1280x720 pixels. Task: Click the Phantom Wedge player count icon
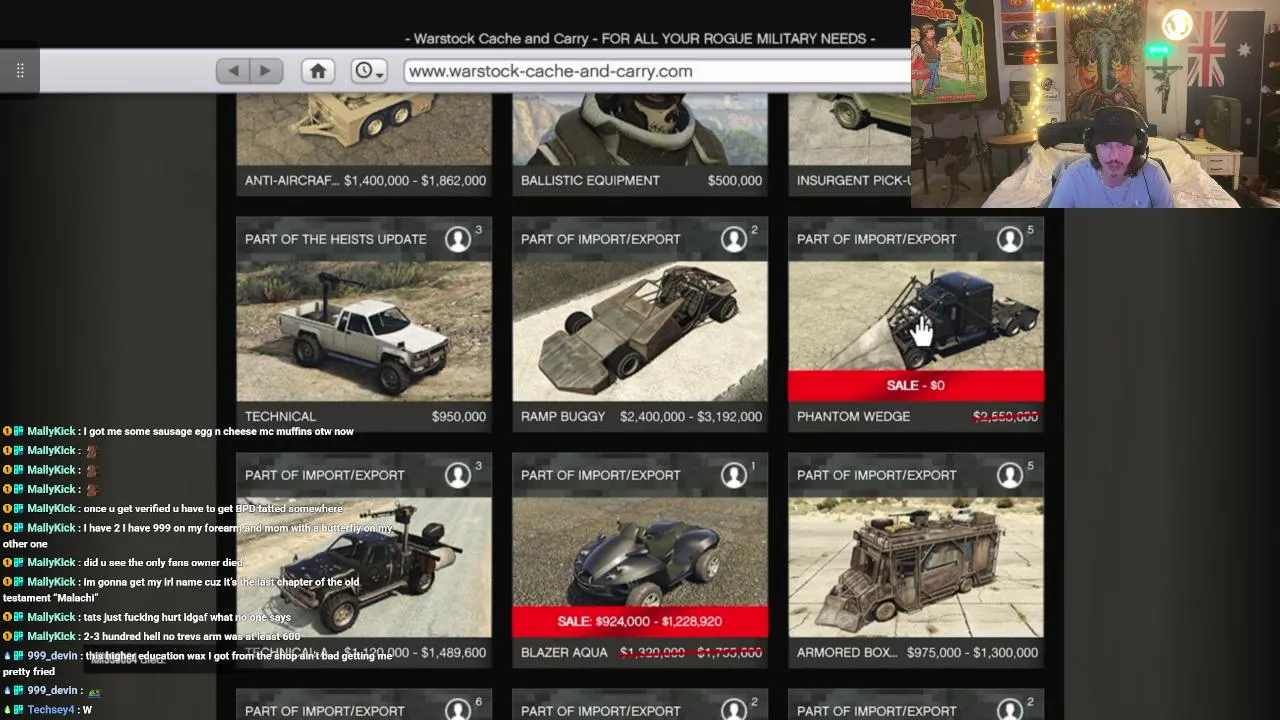[x=1010, y=239]
